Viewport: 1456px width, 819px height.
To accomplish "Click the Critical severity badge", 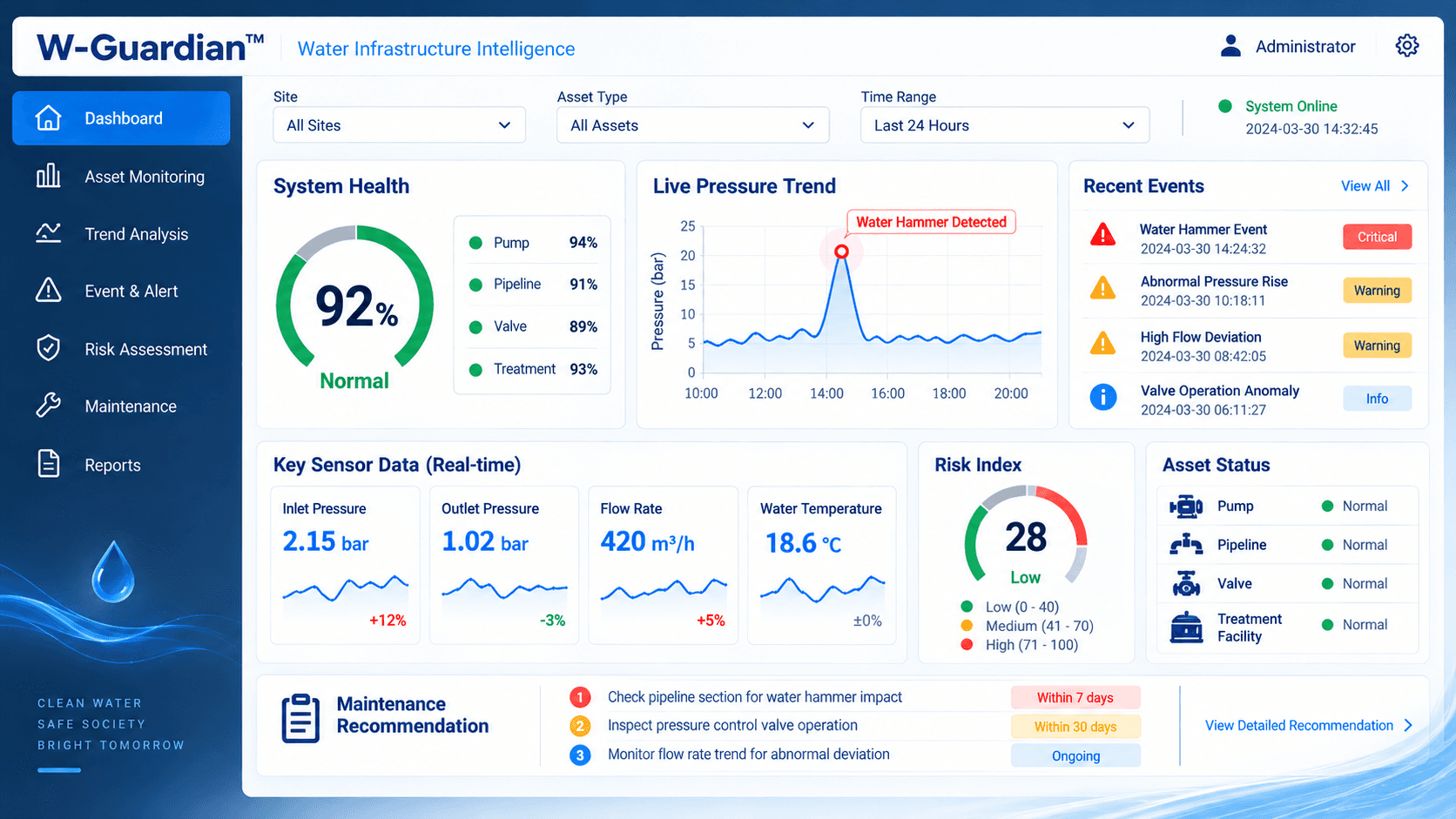I will coord(1377,237).
